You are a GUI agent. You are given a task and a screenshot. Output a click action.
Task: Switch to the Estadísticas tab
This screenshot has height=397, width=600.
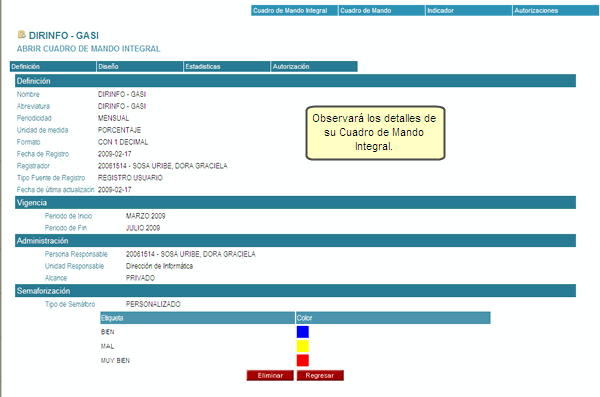pyautogui.click(x=227, y=67)
